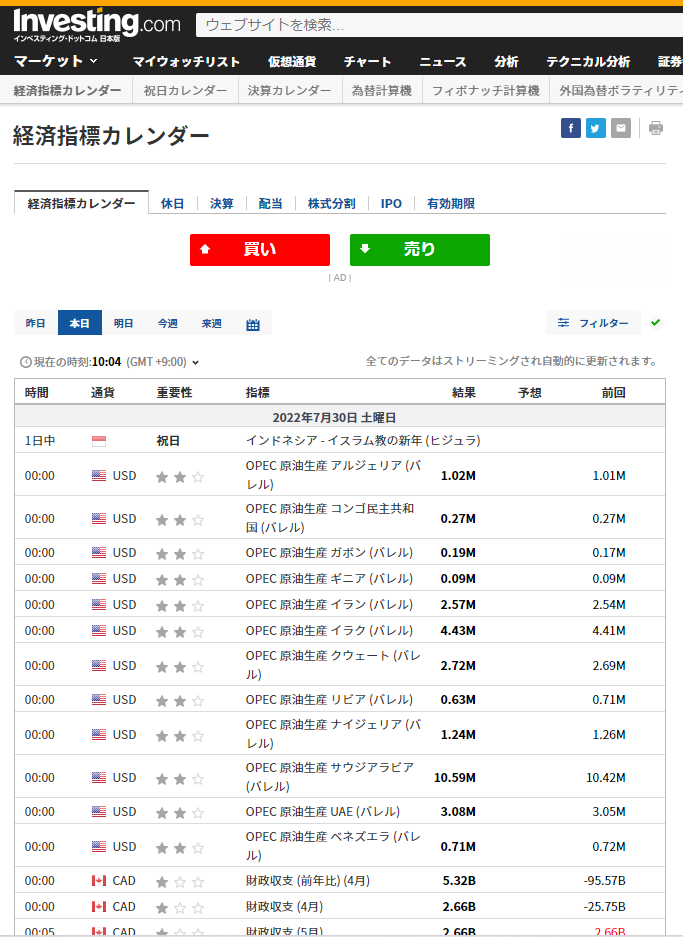Open OPEC 原油生産 ガボン indicator
This screenshot has width=683, height=937.
tap(329, 553)
